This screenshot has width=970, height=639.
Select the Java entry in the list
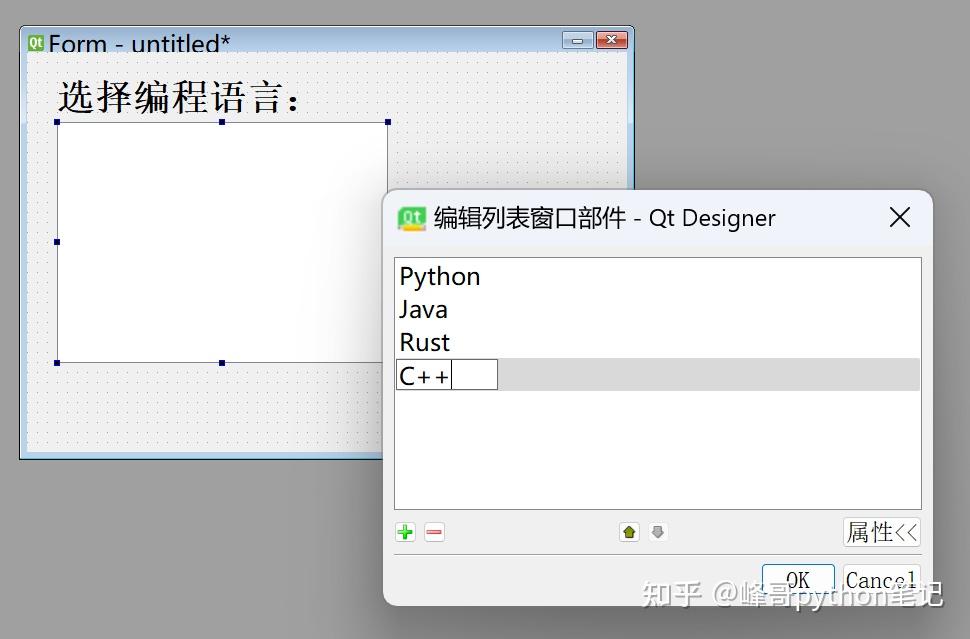pyautogui.click(x=423, y=309)
